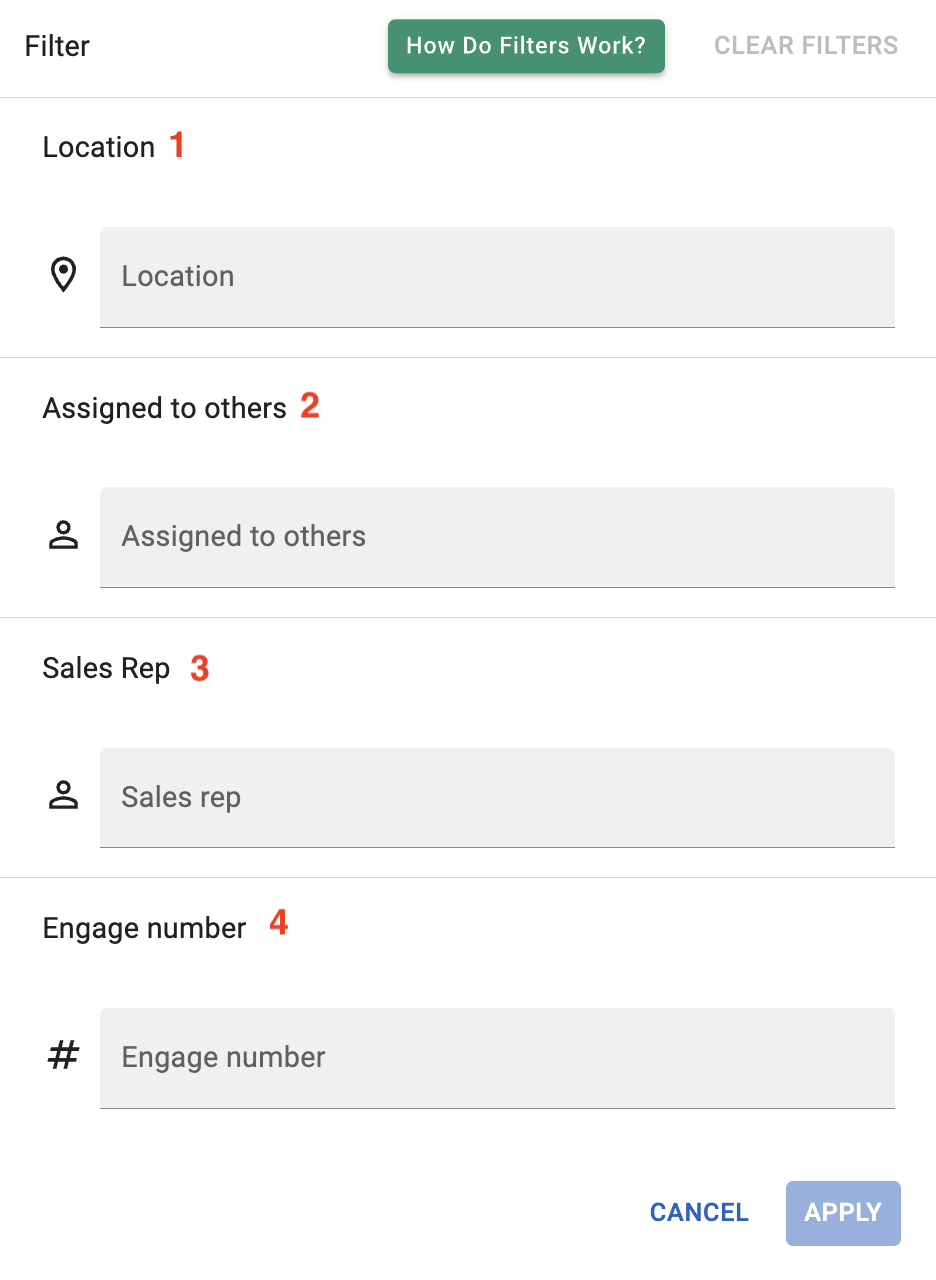936x1280 pixels.
Task: Click the Filter dialog title
Action: tap(56, 46)
